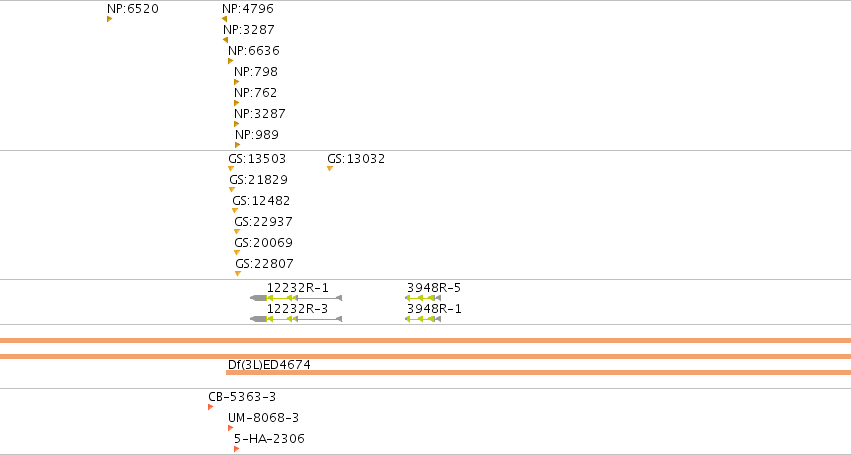Image resolution: width=851 pixels, height=455 pixels.
Task: Click the CB-5363-3 label
Action: 242,397
